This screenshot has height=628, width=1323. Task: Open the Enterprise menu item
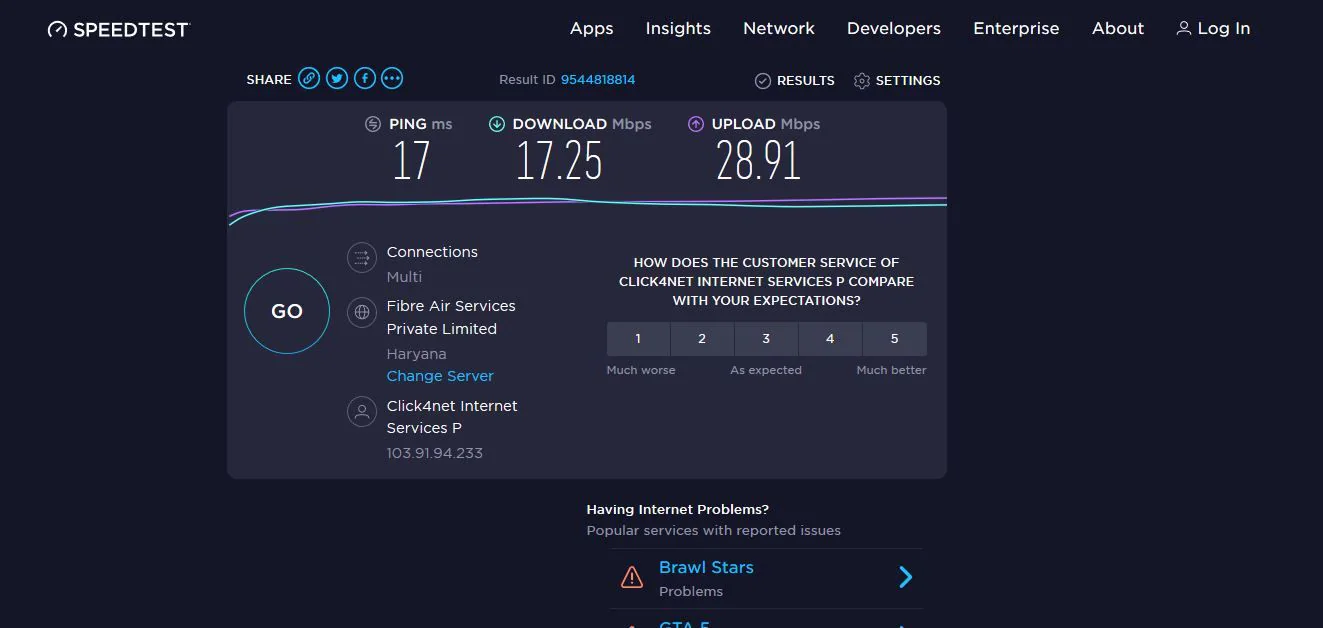1016,29
